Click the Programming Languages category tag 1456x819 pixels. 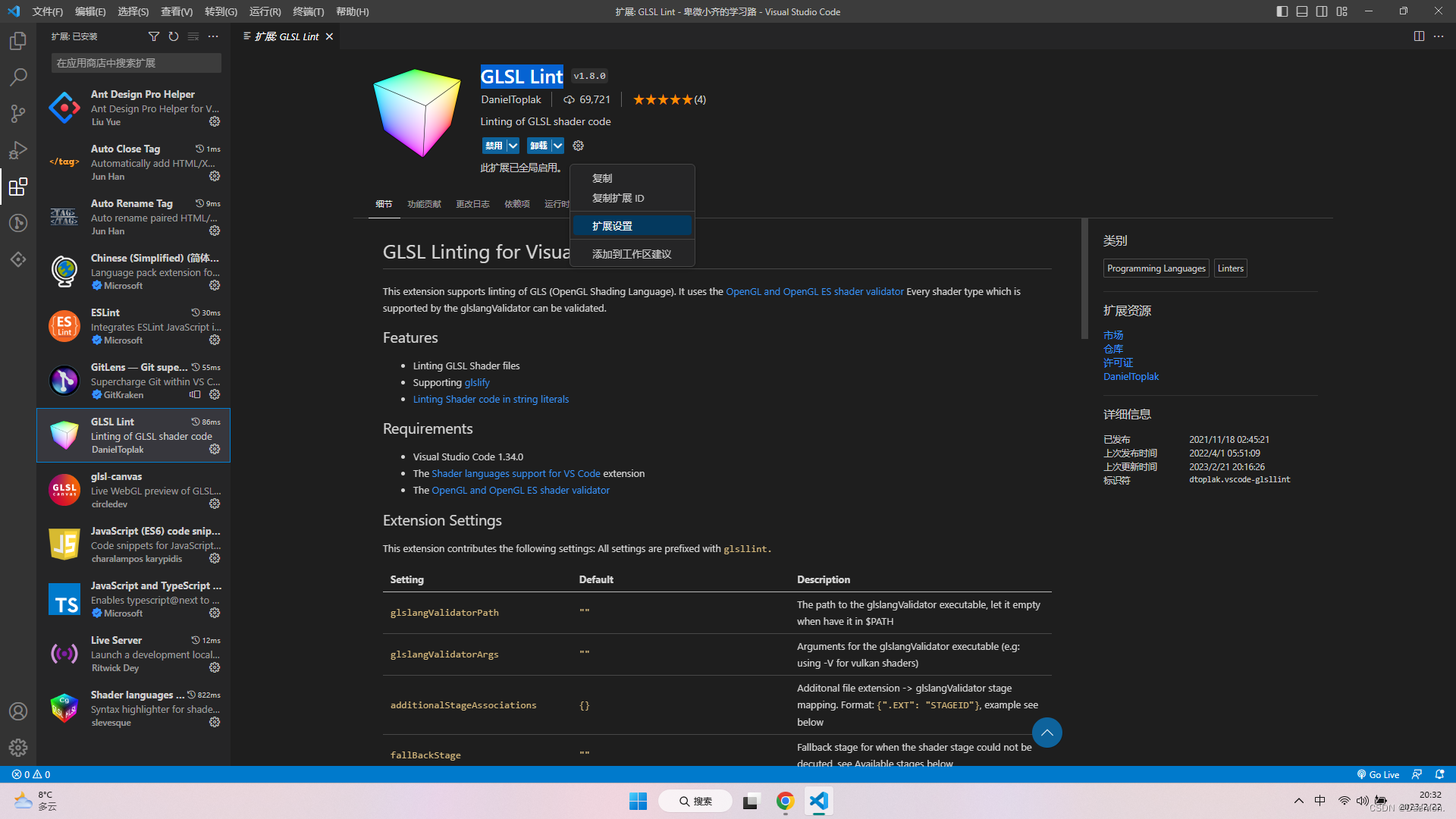tap(1156, 268)
